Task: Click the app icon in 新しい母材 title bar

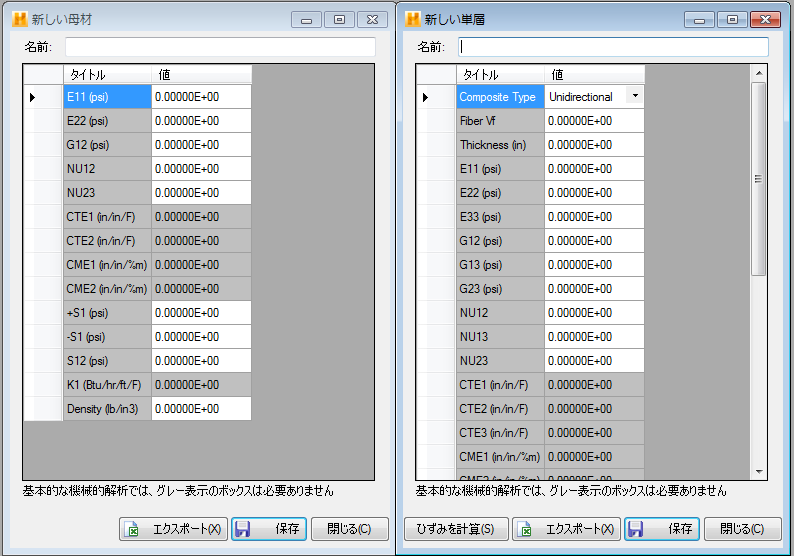Action: tap(20, 19)
